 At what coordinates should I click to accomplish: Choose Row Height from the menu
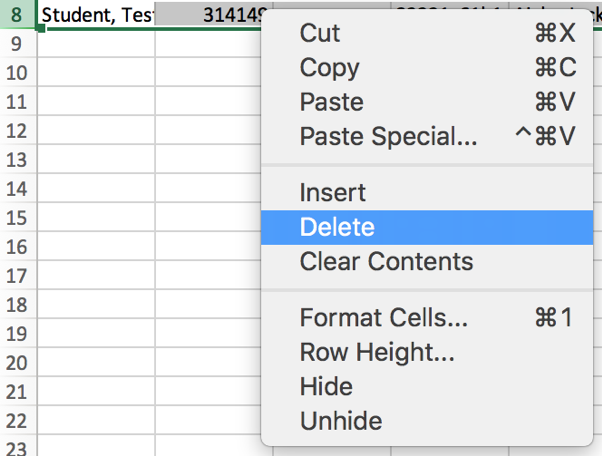tap(377, 353)
